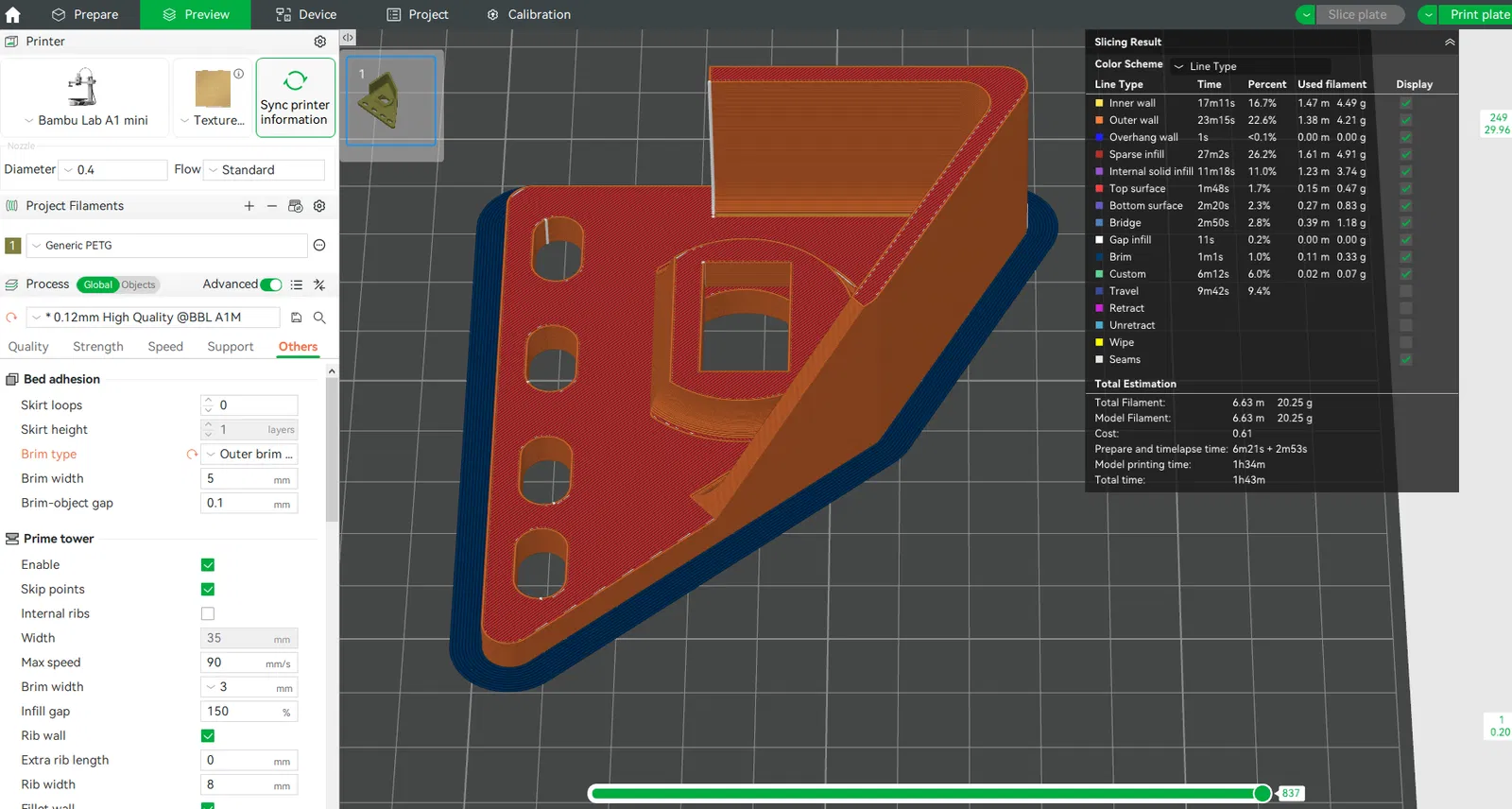Search process settings magnifier icon
The height and width of the screenshot is (809, 1512).
pos(319,318)
